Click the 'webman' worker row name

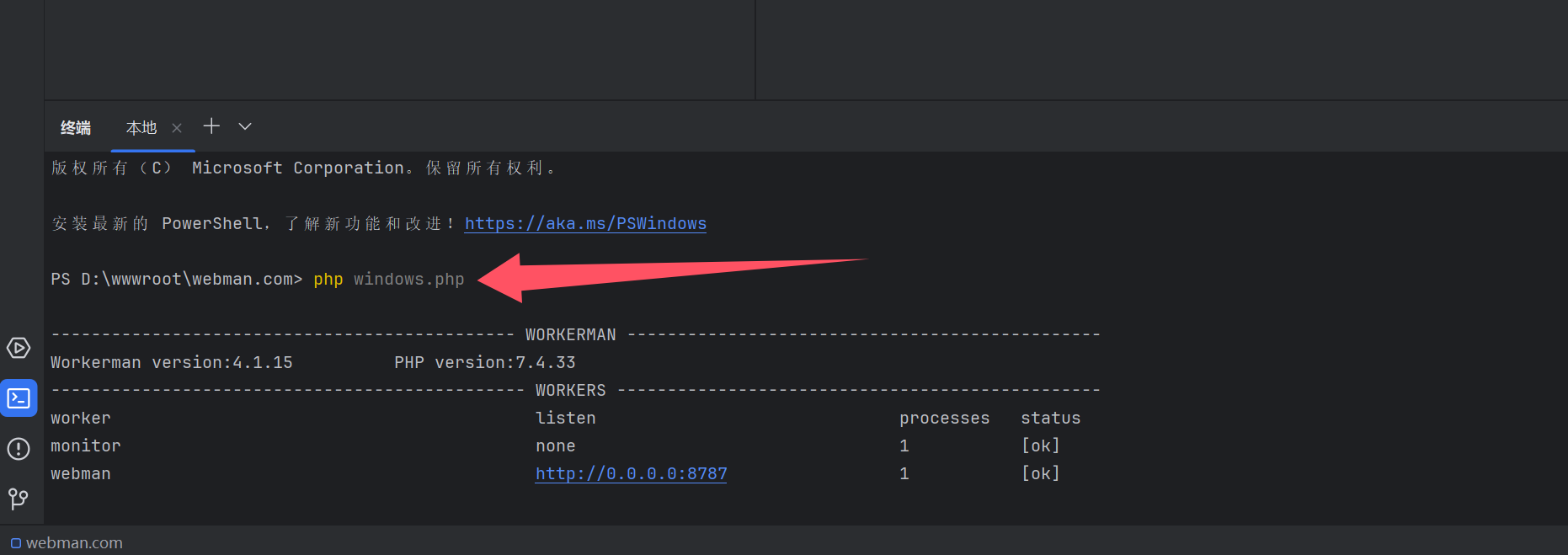[x=81, y=473]
